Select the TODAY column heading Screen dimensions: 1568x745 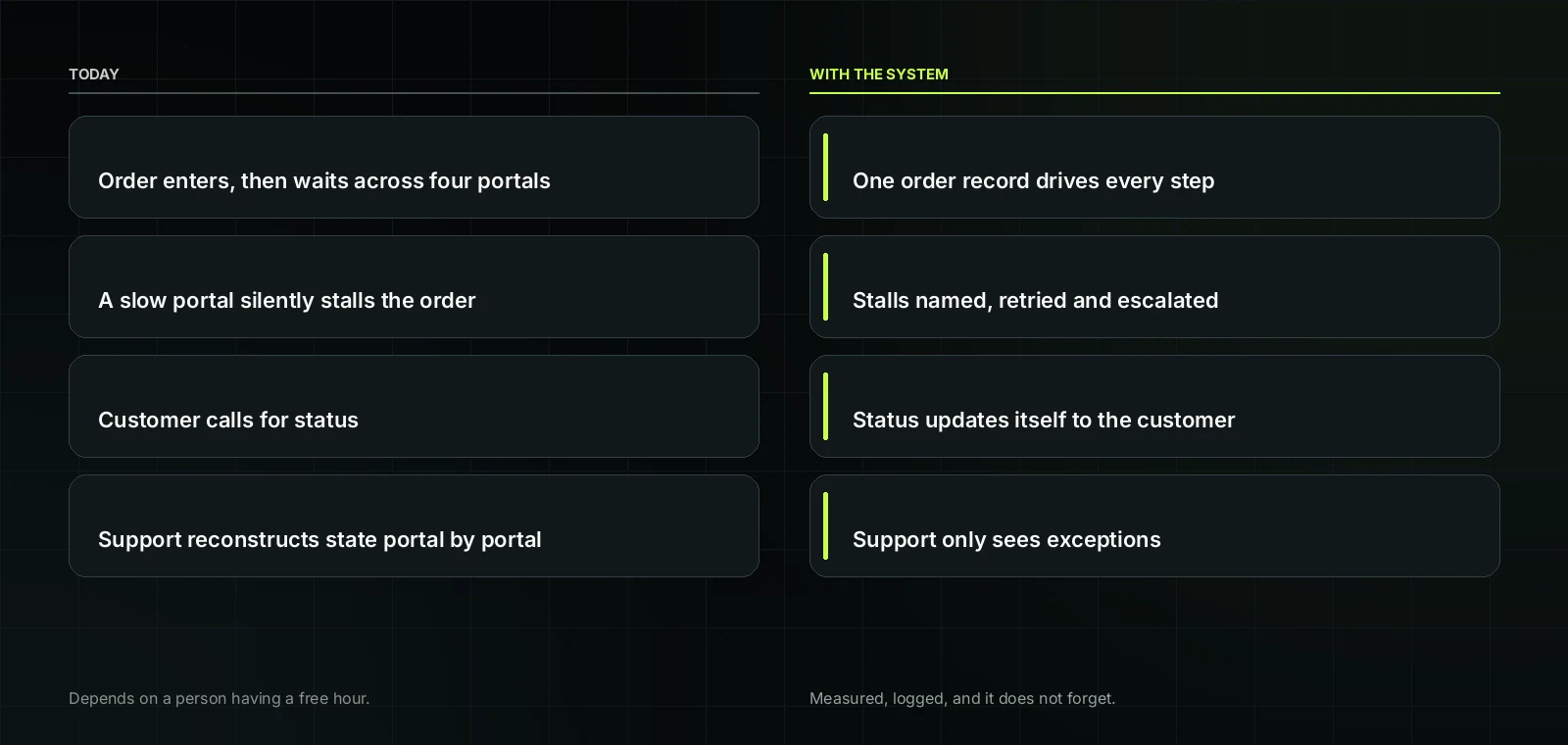coord(93,74)
